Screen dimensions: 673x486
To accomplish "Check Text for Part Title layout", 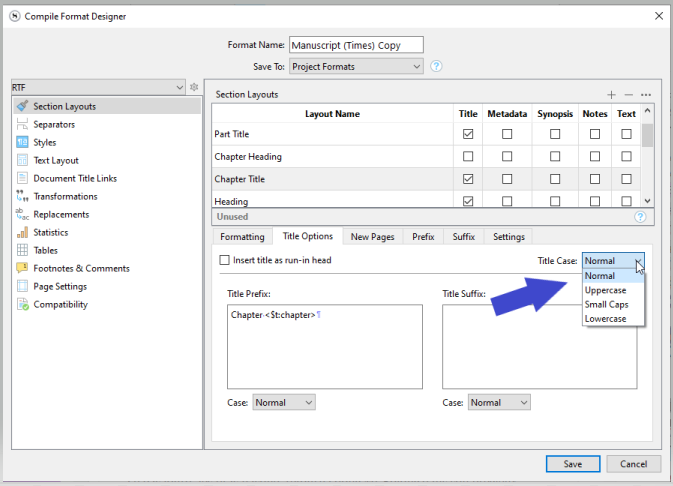I will 626,134.
